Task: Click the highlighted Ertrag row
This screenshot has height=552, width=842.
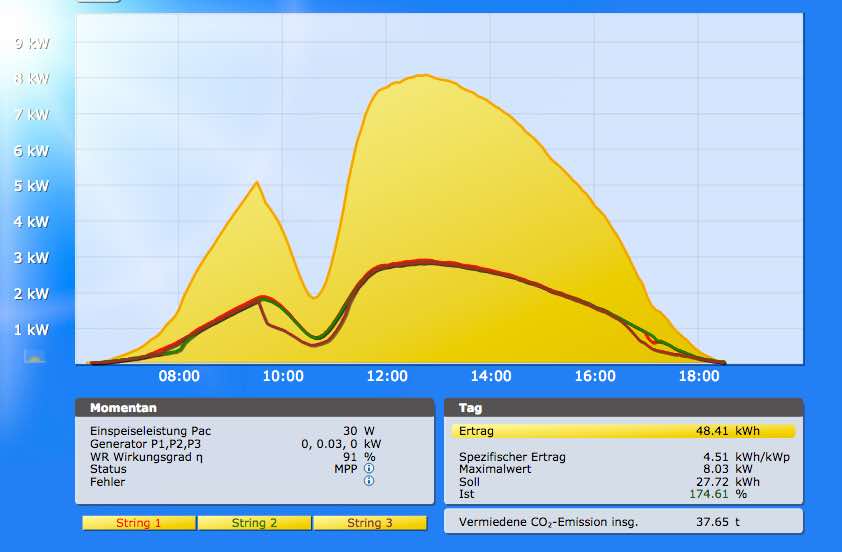Action: 623,431
